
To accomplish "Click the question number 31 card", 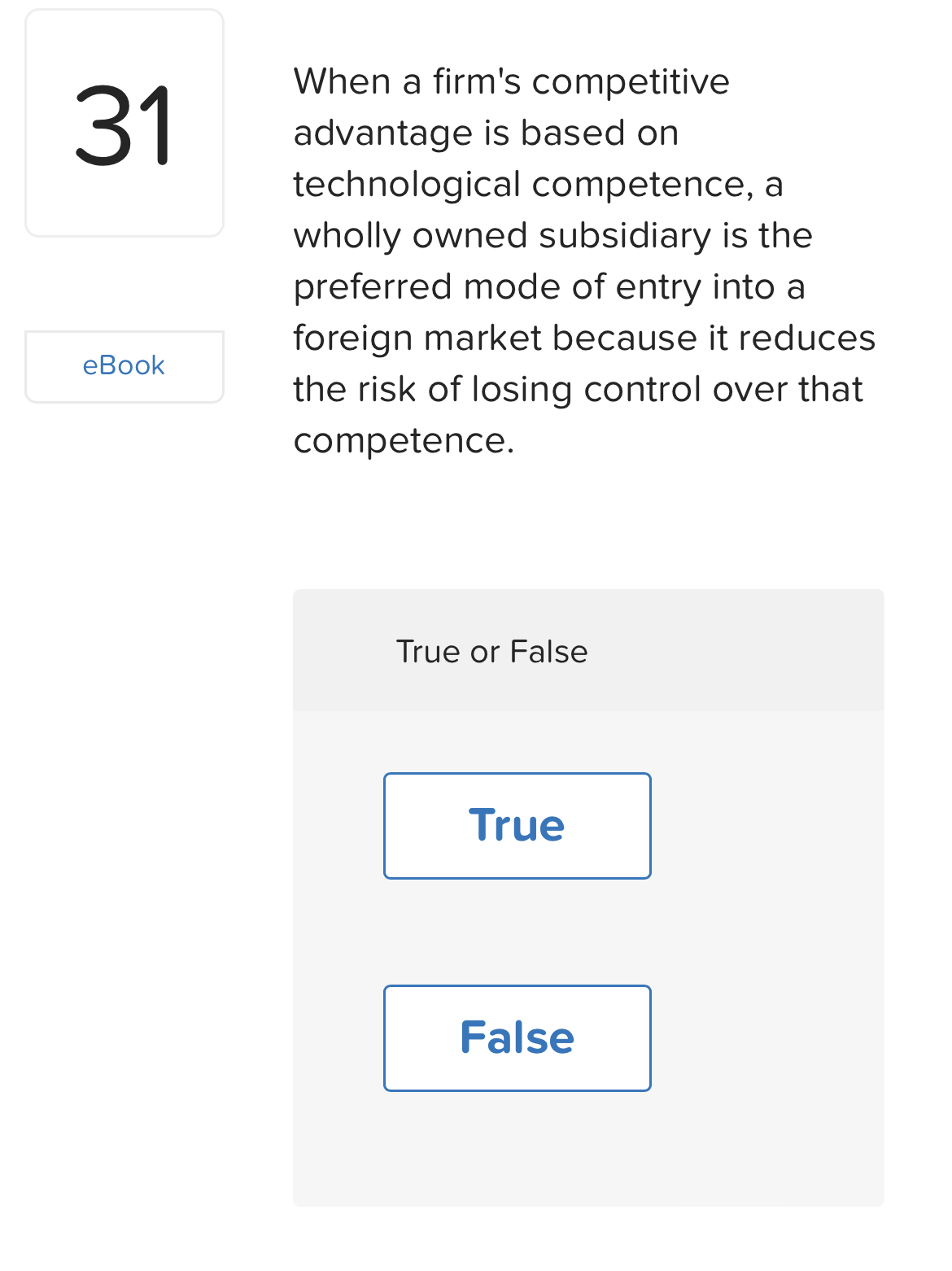I will pos(124,122).
